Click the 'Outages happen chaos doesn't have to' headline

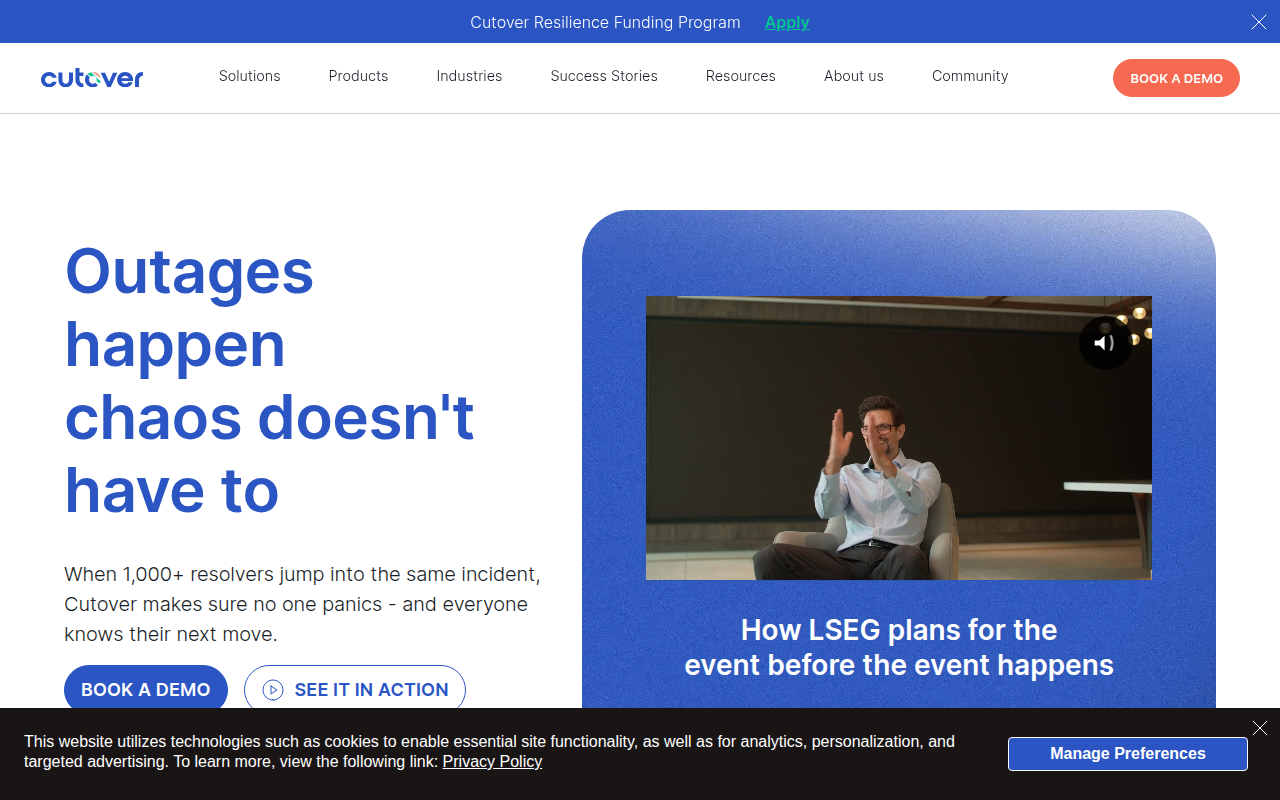pos(270,381)
